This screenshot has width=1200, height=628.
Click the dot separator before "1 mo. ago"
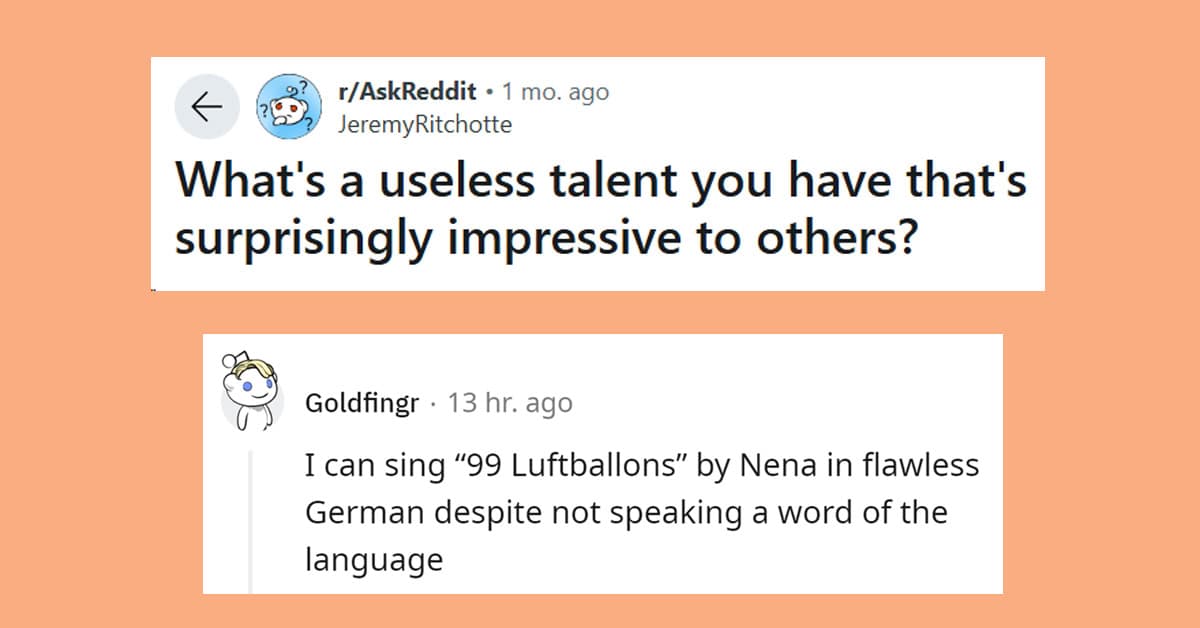click(x=489, y=94)
